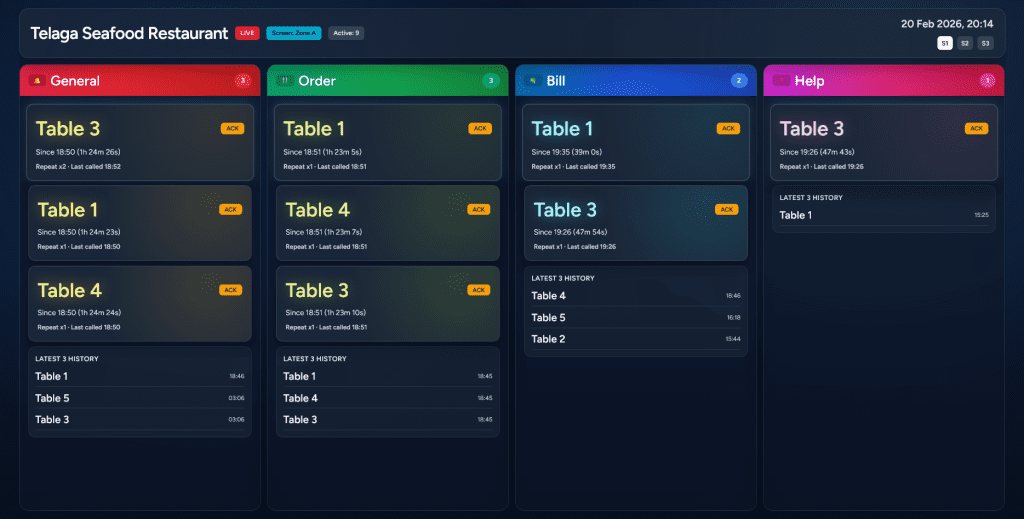The height and width of the screenshot is (519, 1024).
Task: Click Bill column count badge
Action: click(739, 81)
